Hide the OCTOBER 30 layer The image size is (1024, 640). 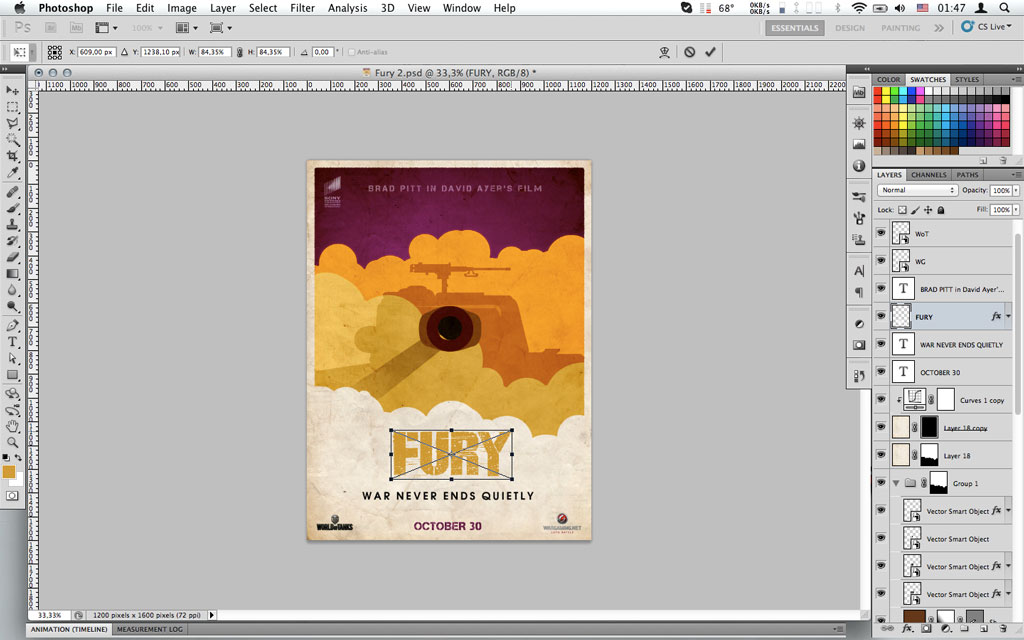pos(881,372)
